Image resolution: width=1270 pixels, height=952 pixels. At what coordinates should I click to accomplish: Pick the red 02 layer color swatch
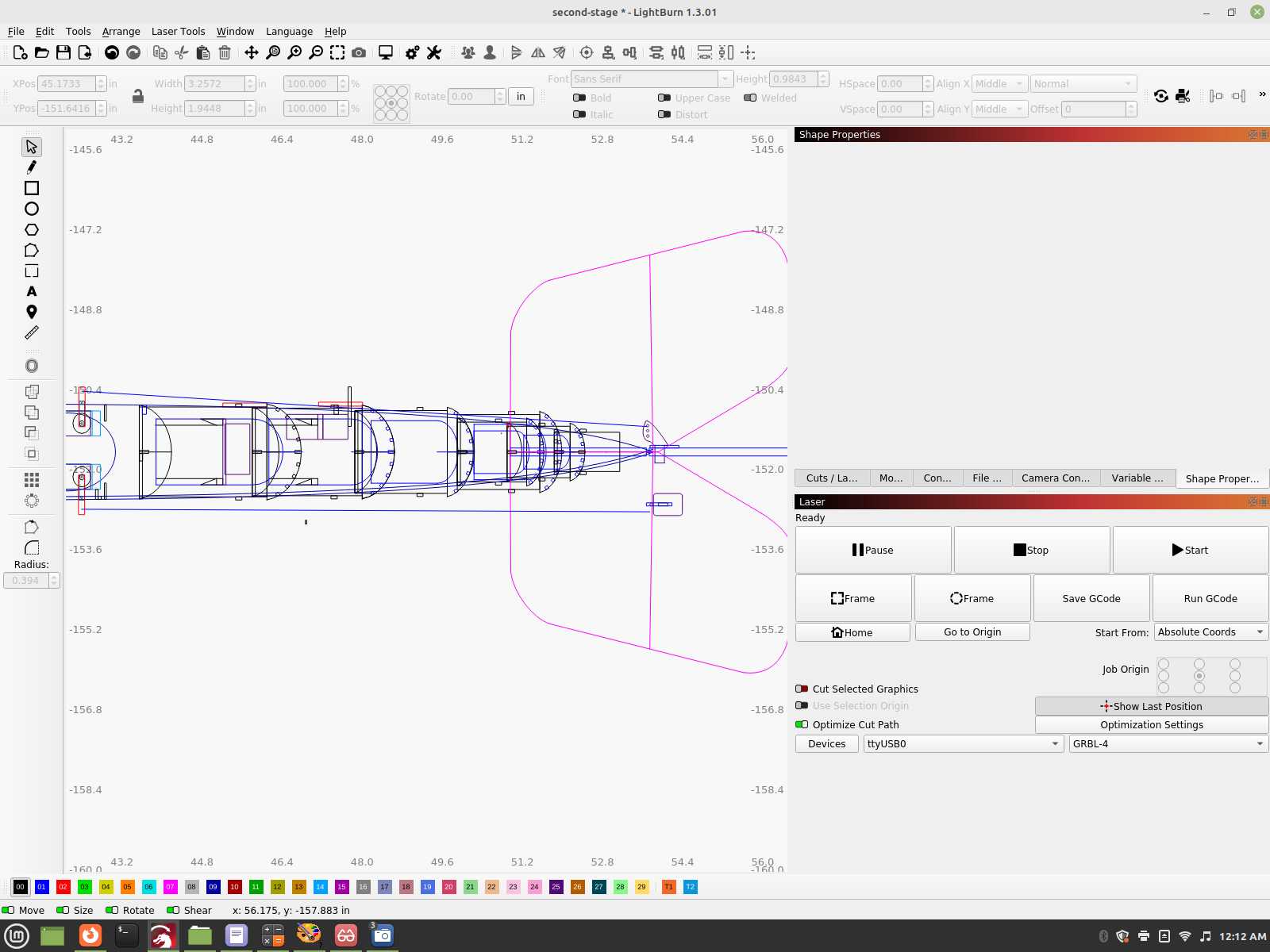click(63, 887)
